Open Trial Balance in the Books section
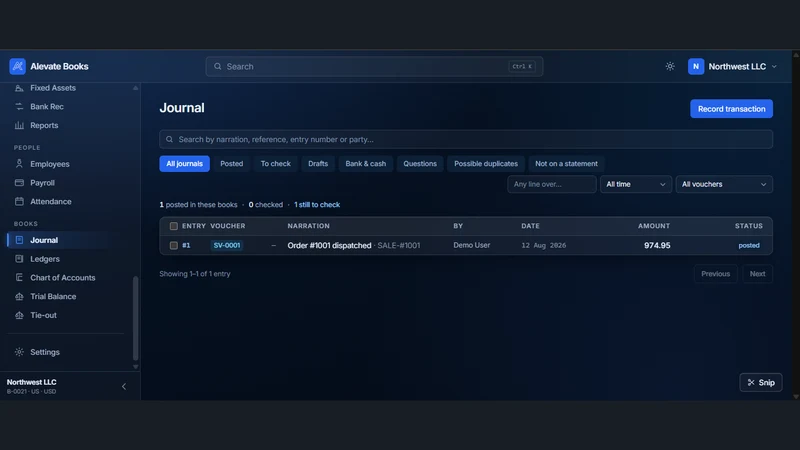Screen dimensions: 800x450 coord(53,296)
